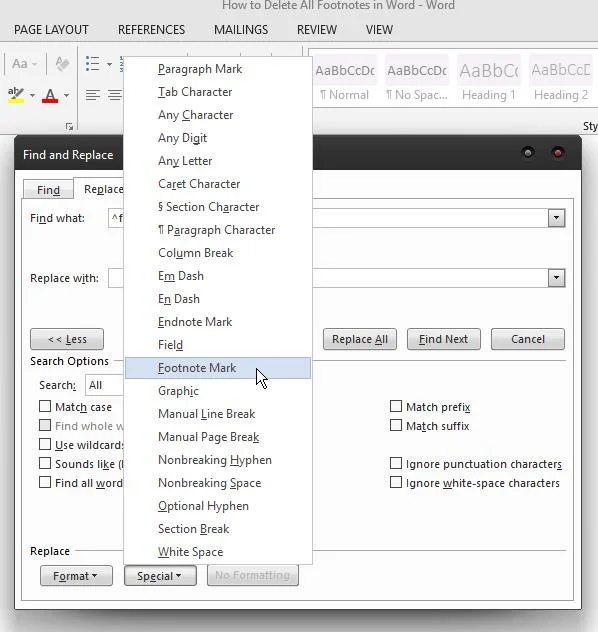Image resolution: width=598 pixels, height=632 pixels.
Task: Click the Clear Formatting eraser icon
Action: coord(62,64)
